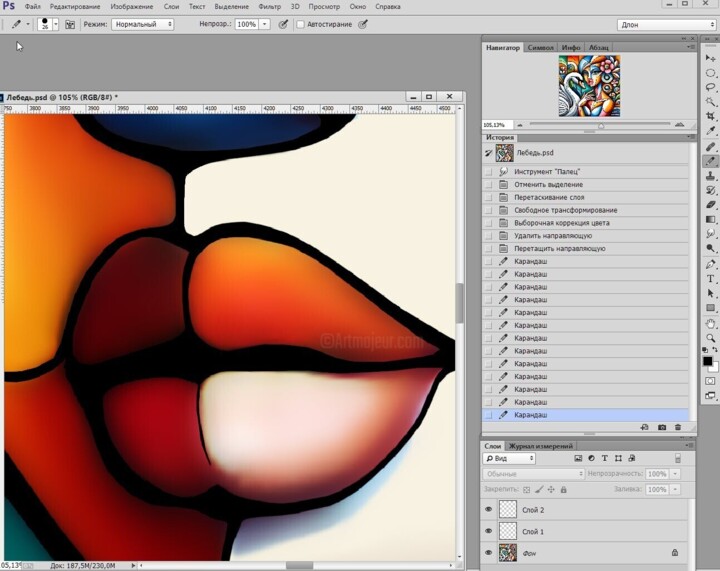Viewport: 720px width, 571px height.
Task: Select the Healing Brush tool
Action: tap(710, 147)
